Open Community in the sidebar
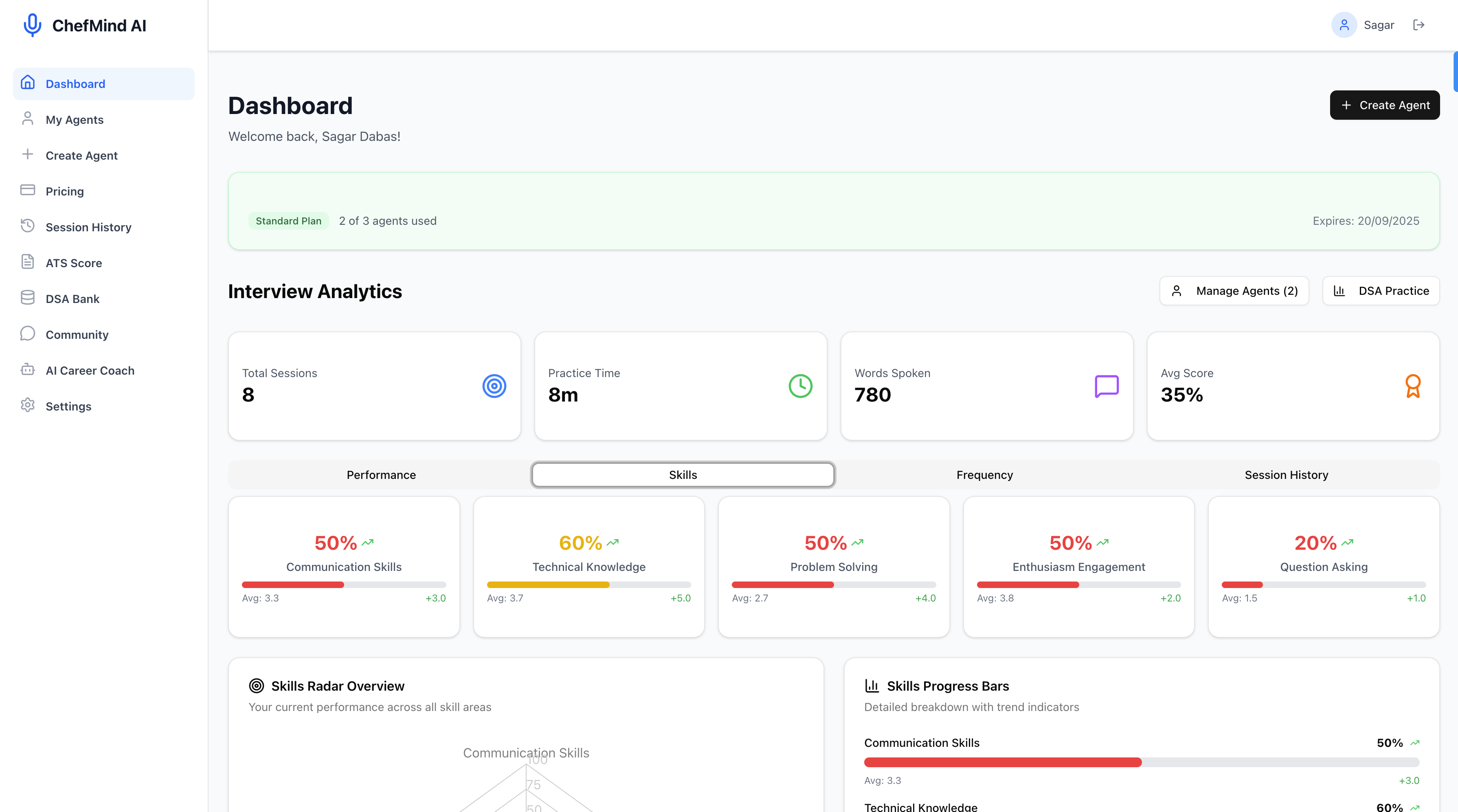Viewport: 1458px width, 812px height. pyautogui.click(x=103, y=334)
